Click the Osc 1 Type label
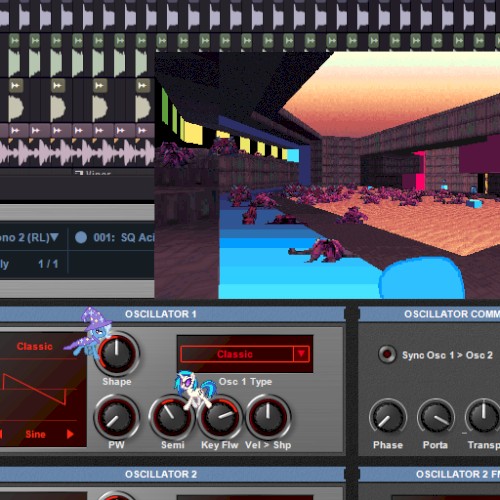Viewport: 500px width, 500px height. pyautogui.click(x=245, y=382)
